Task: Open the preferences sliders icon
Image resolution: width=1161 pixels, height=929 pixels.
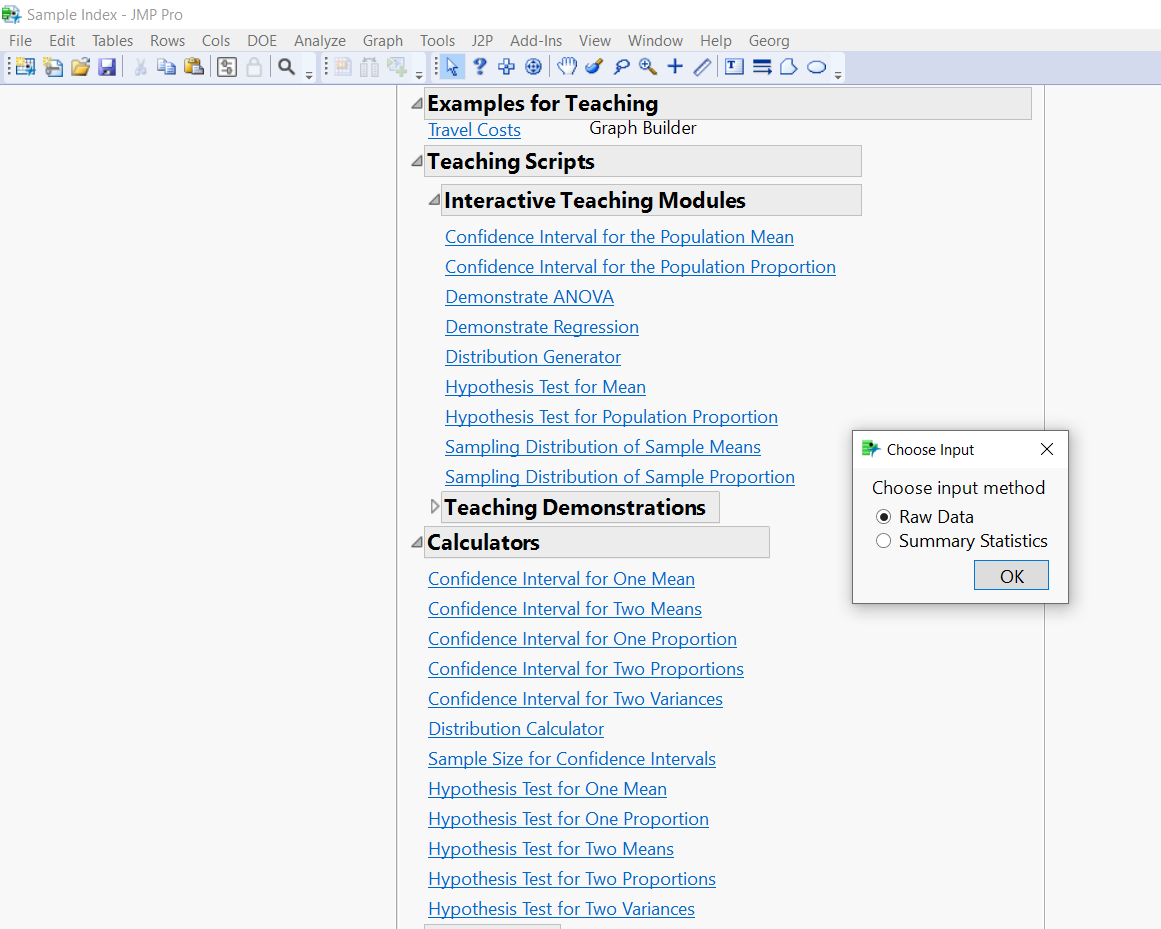Action: (x=227, y=67)
